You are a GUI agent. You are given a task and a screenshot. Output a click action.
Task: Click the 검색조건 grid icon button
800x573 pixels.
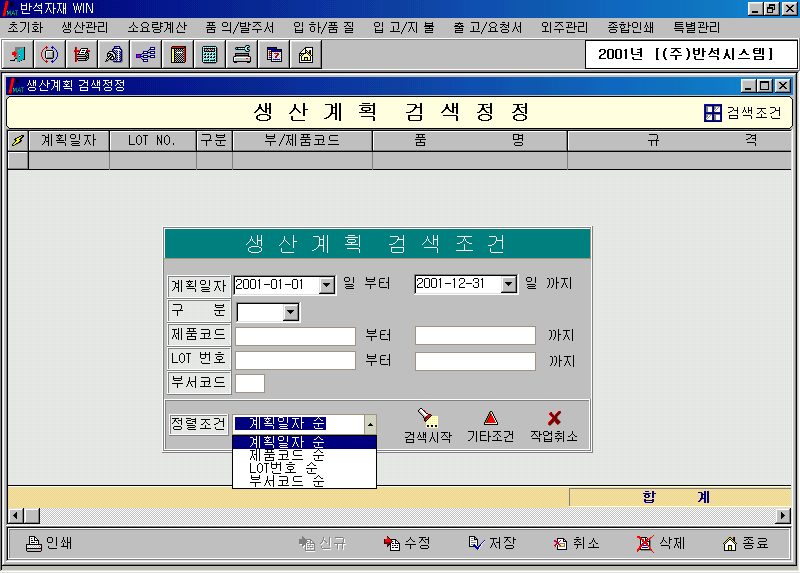(x=713, y=113)
